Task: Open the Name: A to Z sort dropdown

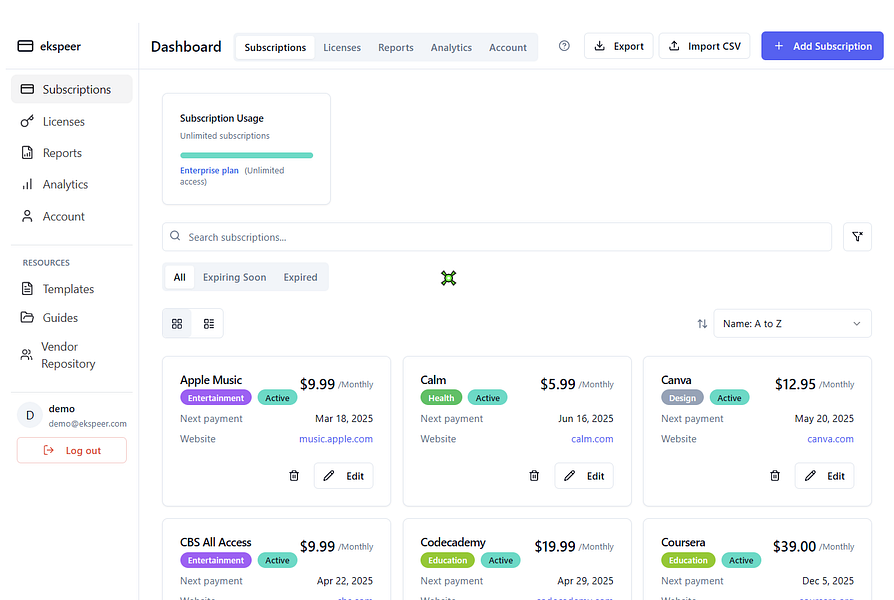Action: tap(792, 324)
